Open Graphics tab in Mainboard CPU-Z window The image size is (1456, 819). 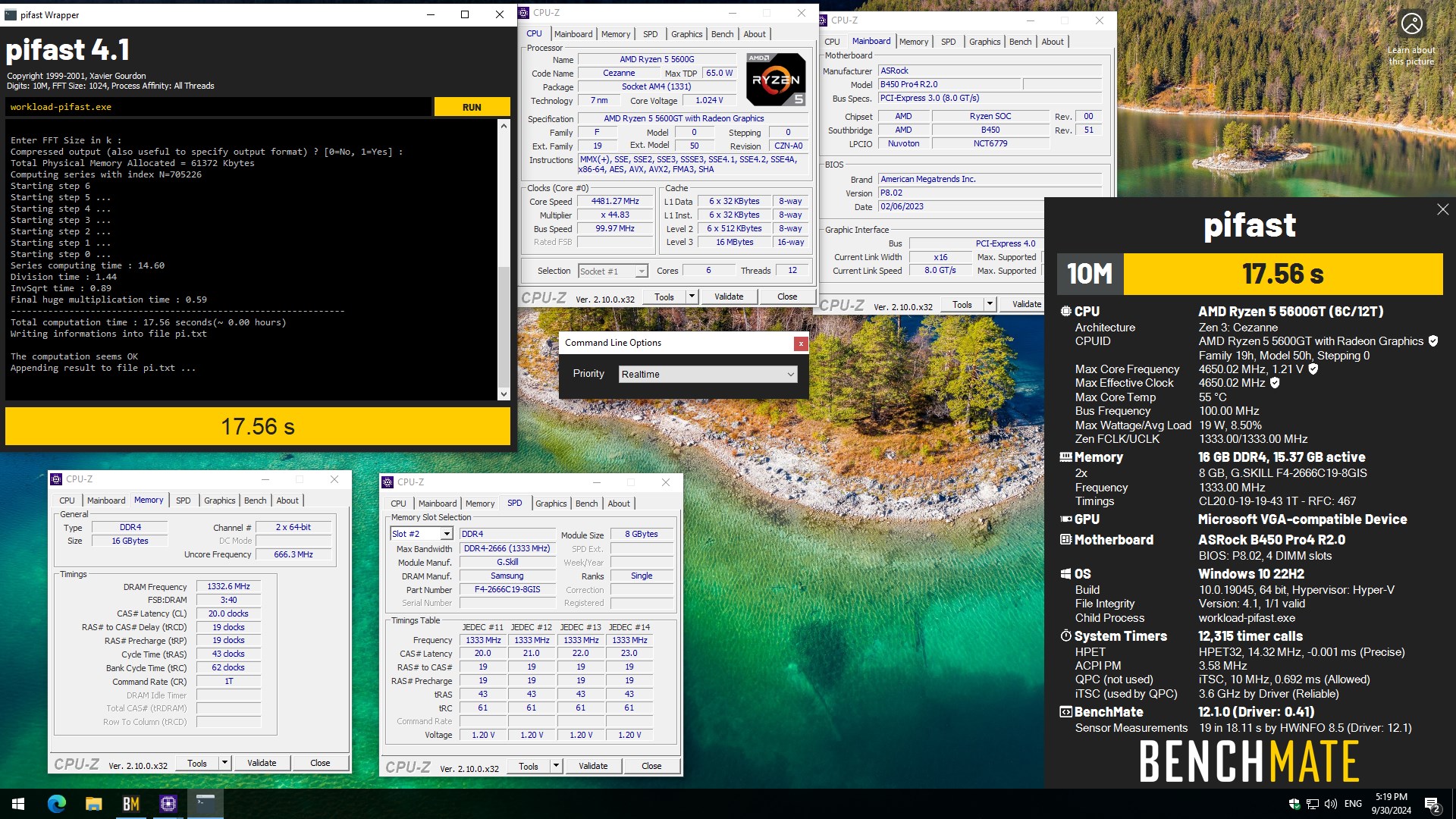tap(985, 42)
